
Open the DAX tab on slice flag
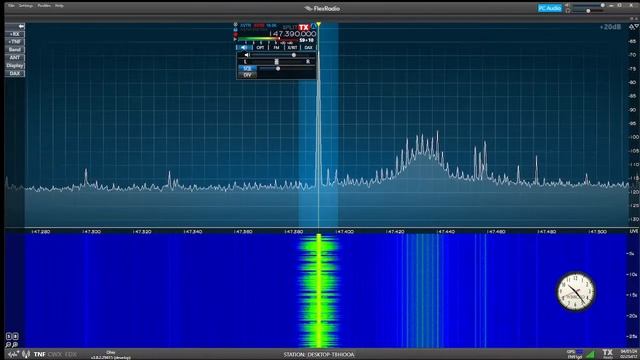pos(308,47)
